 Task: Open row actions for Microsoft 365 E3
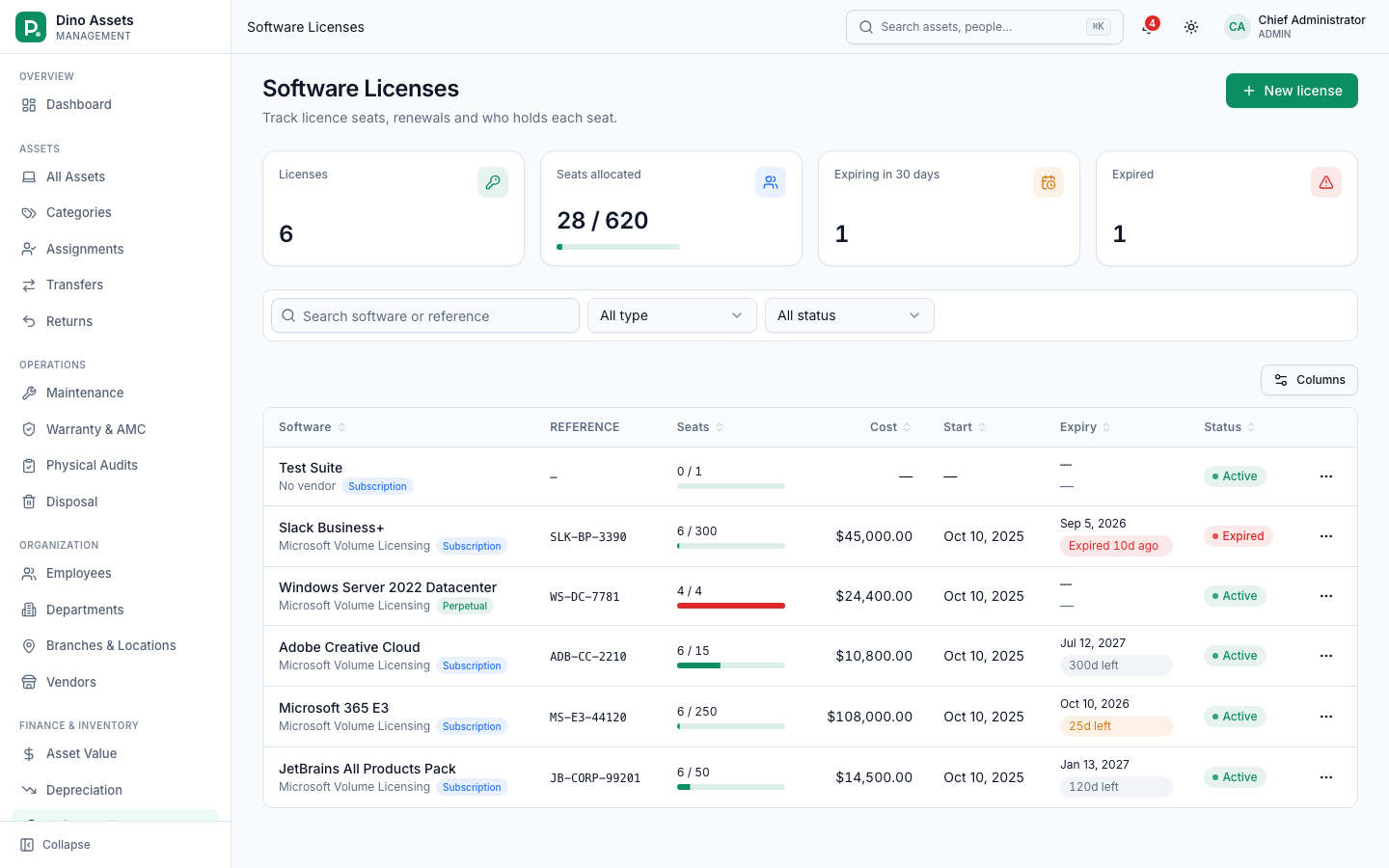coord(1326,717)
